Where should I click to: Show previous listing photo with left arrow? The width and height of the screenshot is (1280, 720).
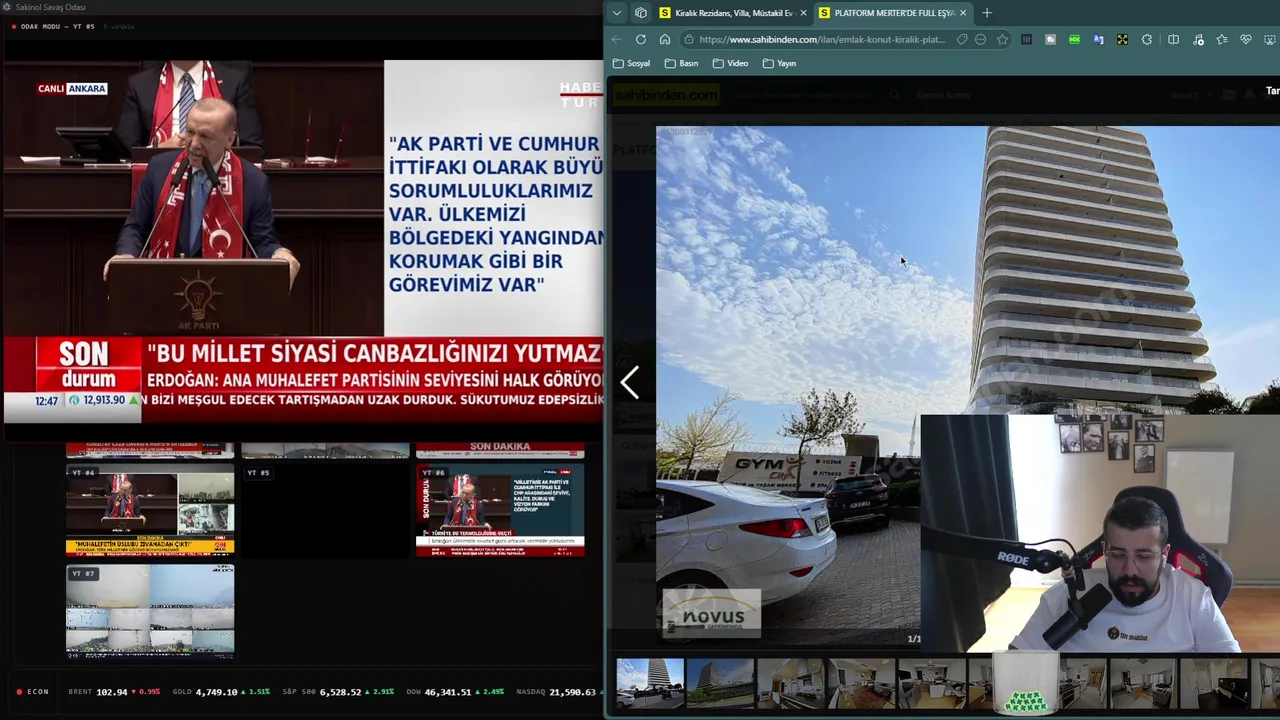(x=630, y=382)
